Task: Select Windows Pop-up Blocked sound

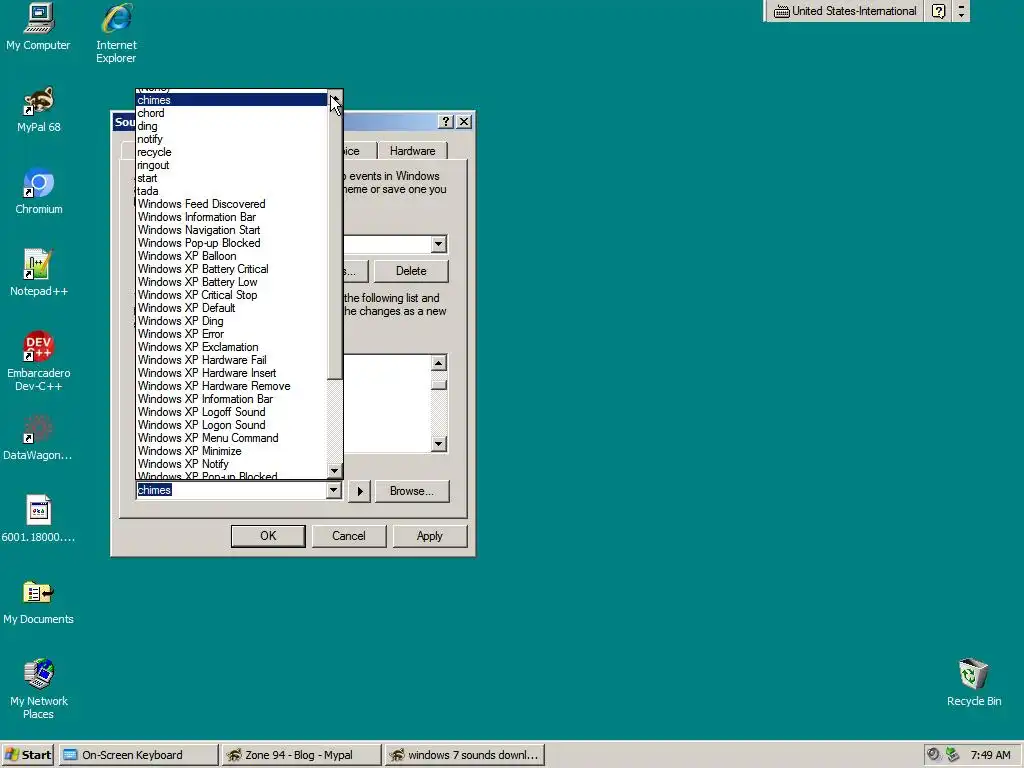Action: [x=231, y=243]
